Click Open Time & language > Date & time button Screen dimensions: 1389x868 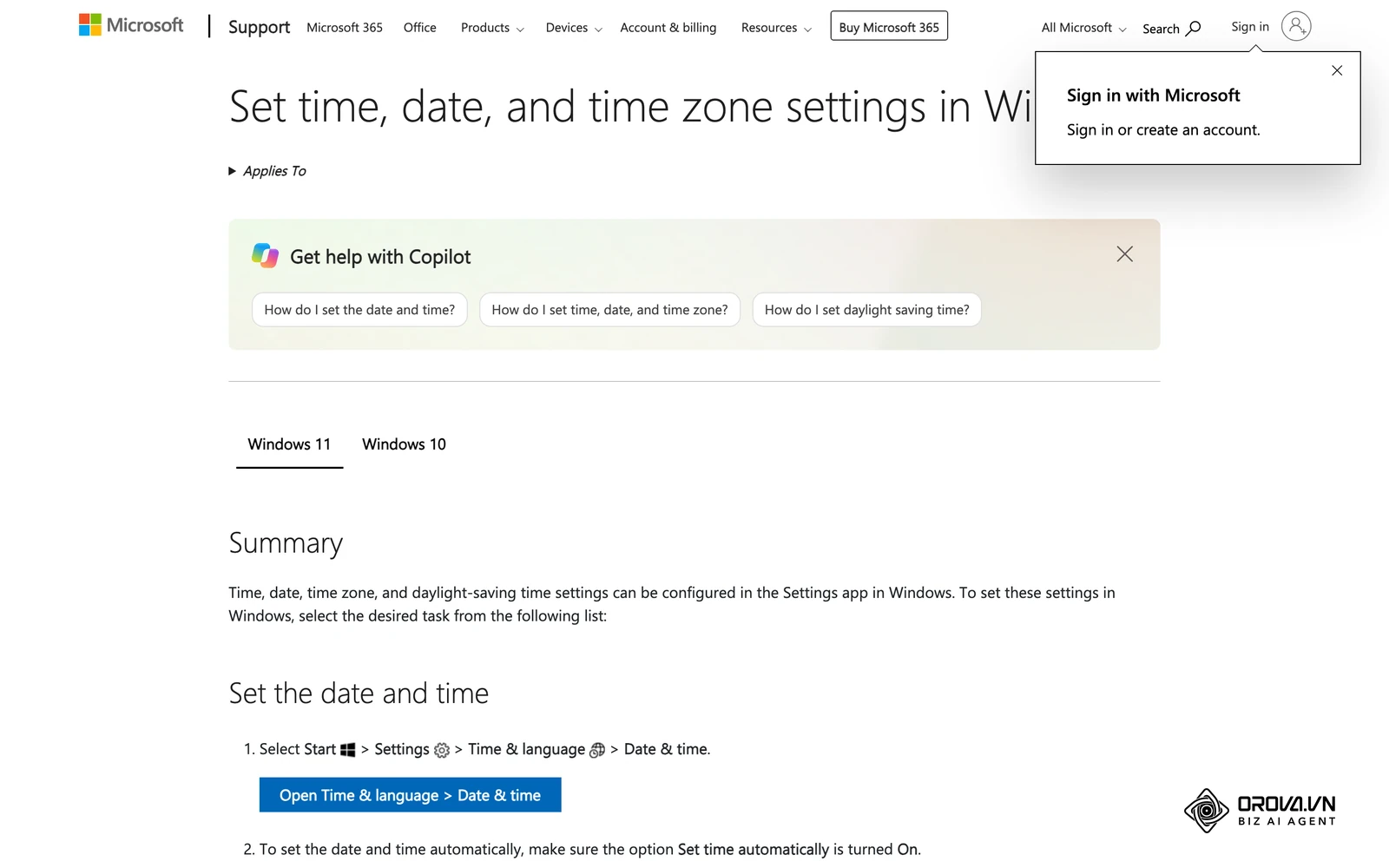coord(410,795)
